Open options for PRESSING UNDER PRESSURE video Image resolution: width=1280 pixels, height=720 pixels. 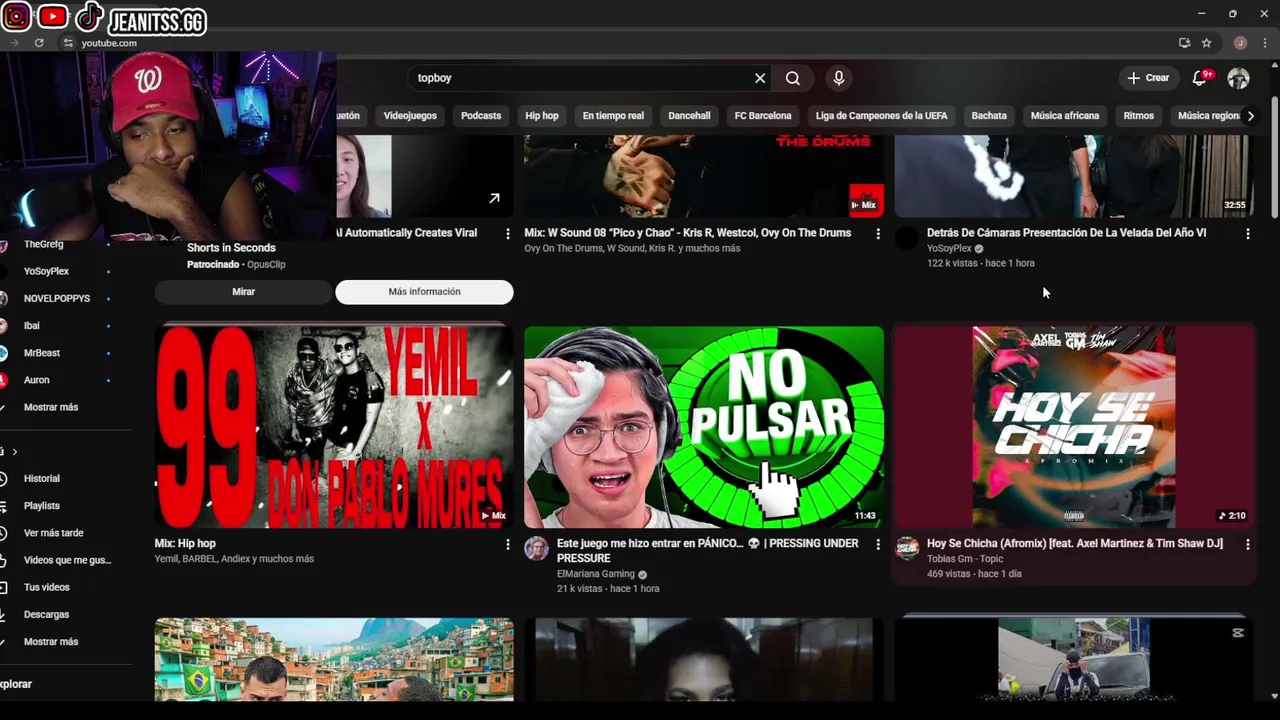(x=878, y=544)
